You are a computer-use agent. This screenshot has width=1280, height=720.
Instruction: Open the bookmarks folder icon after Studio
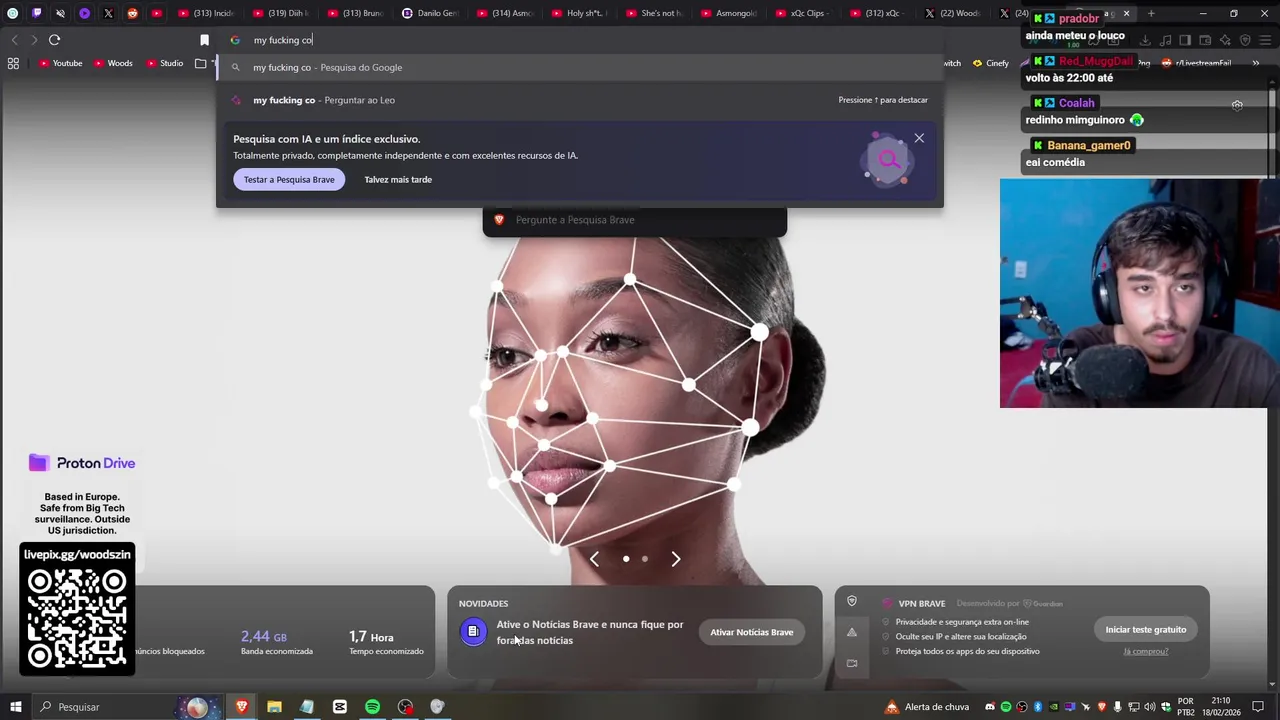[200, 63]
